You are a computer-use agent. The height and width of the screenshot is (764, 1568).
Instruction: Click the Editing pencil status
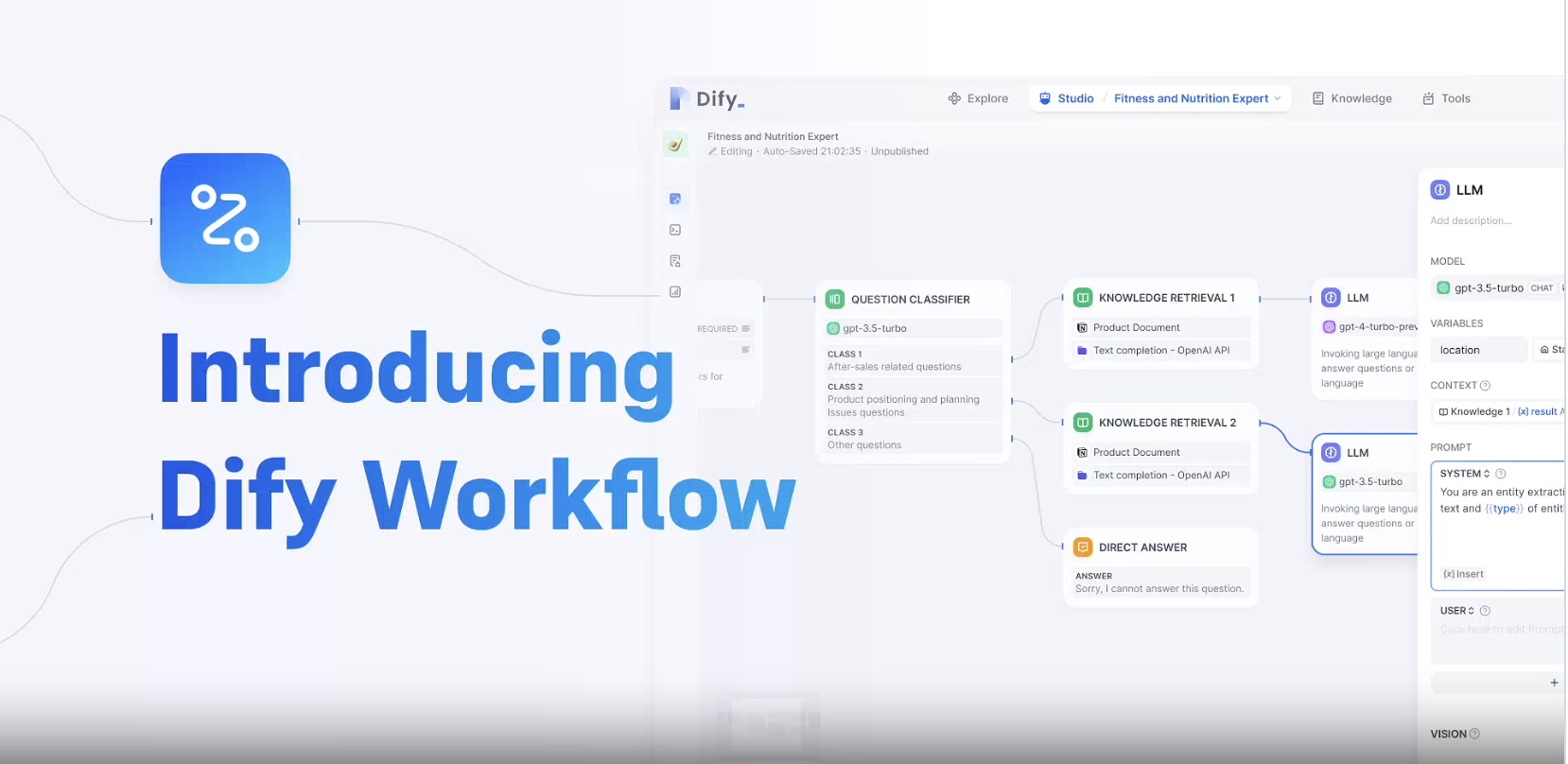730,151
